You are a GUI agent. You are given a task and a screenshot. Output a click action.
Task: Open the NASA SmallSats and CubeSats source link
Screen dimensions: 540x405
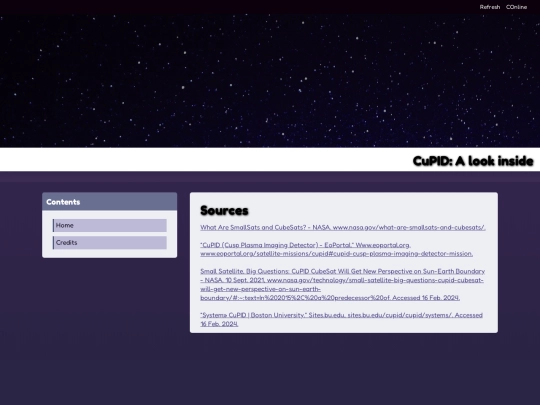pyautogui.click(x=343, y=227)
